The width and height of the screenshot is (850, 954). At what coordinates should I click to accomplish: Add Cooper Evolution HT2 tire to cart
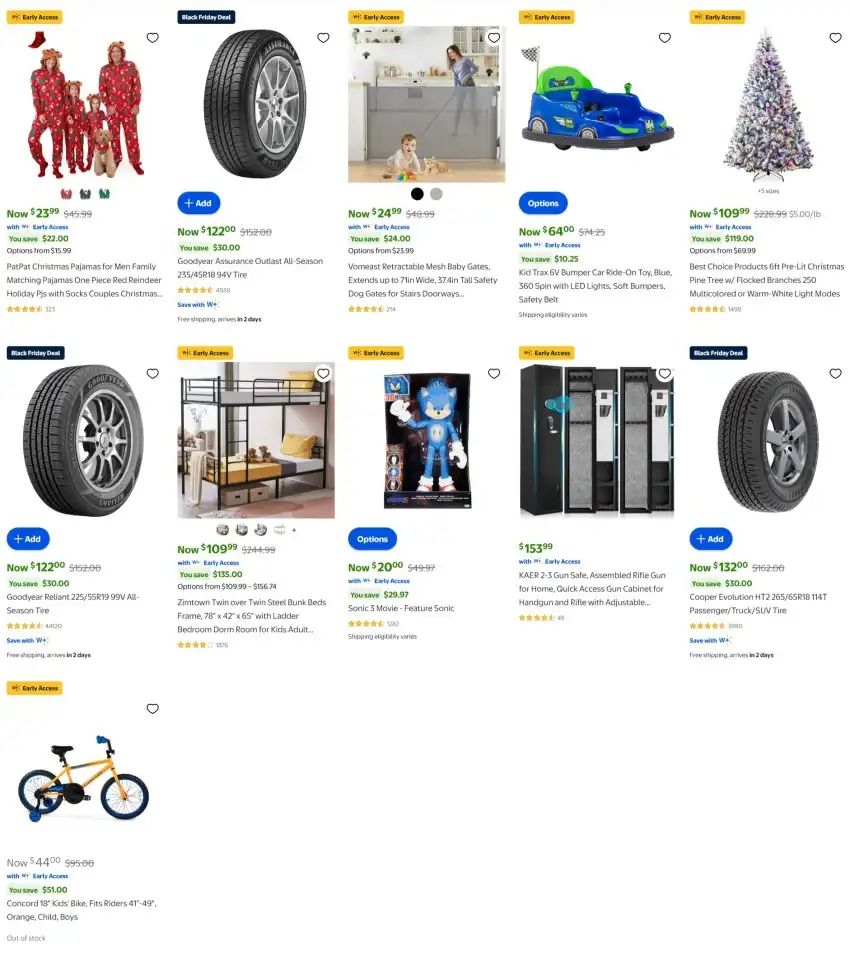711,539
